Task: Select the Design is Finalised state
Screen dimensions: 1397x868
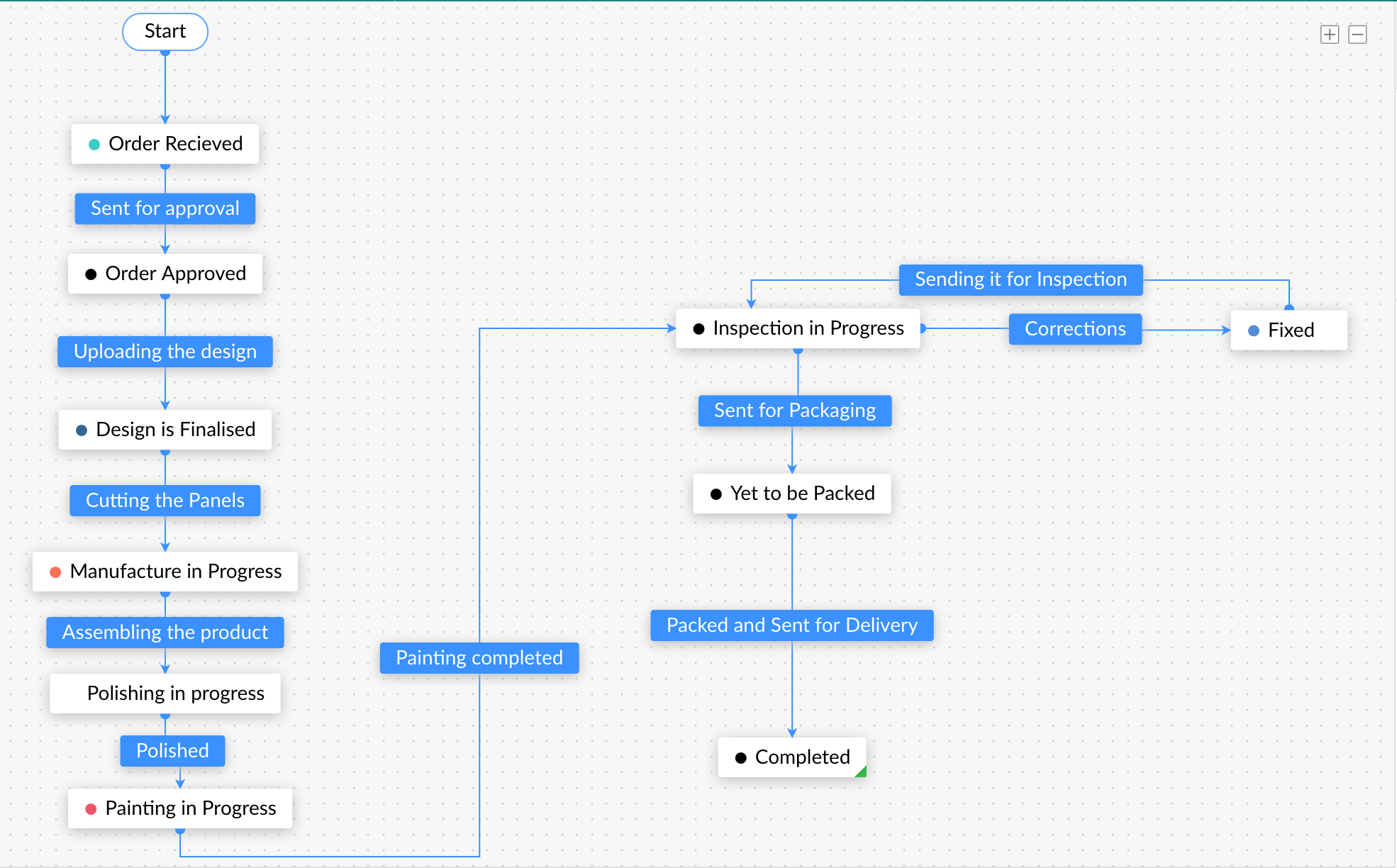Action: 165,430
